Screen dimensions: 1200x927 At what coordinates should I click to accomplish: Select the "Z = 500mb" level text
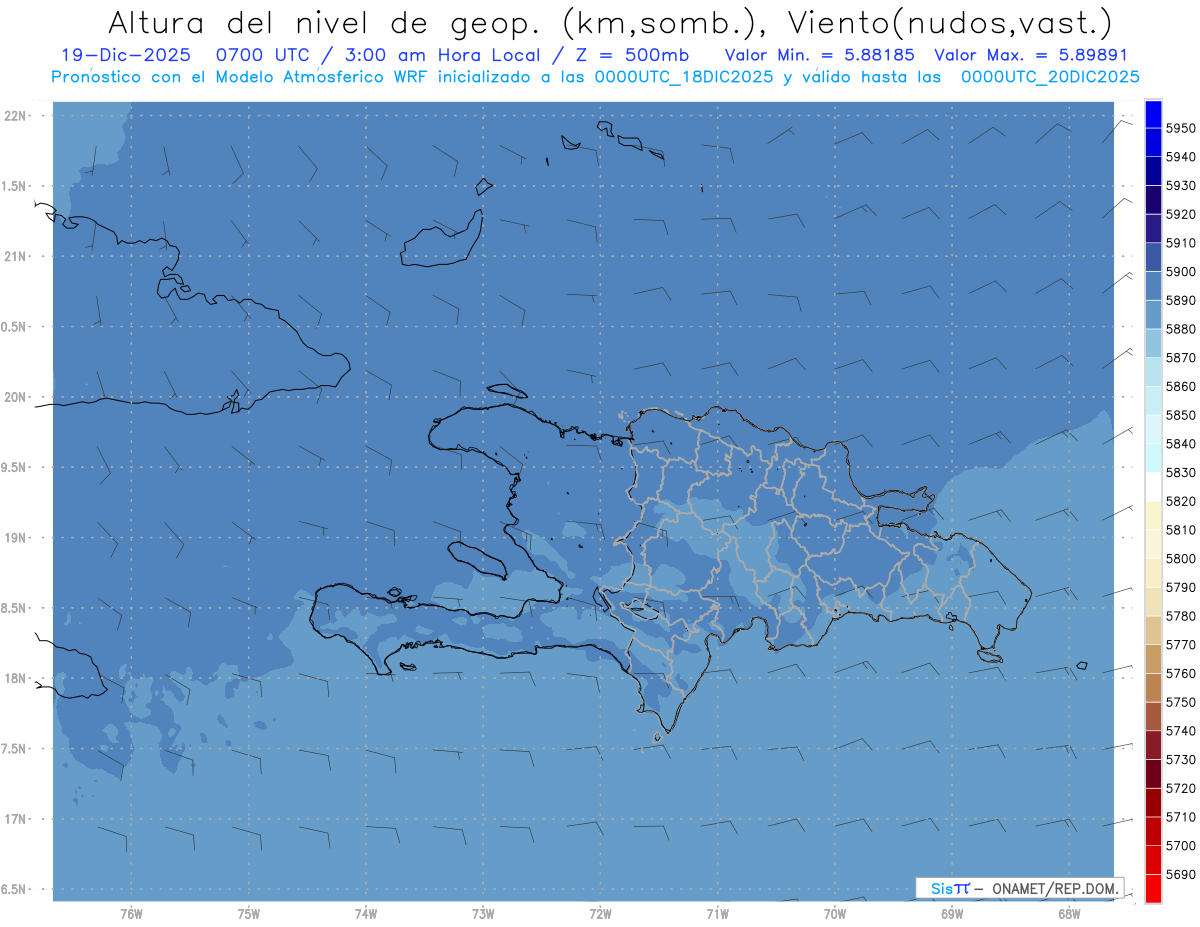632,55
